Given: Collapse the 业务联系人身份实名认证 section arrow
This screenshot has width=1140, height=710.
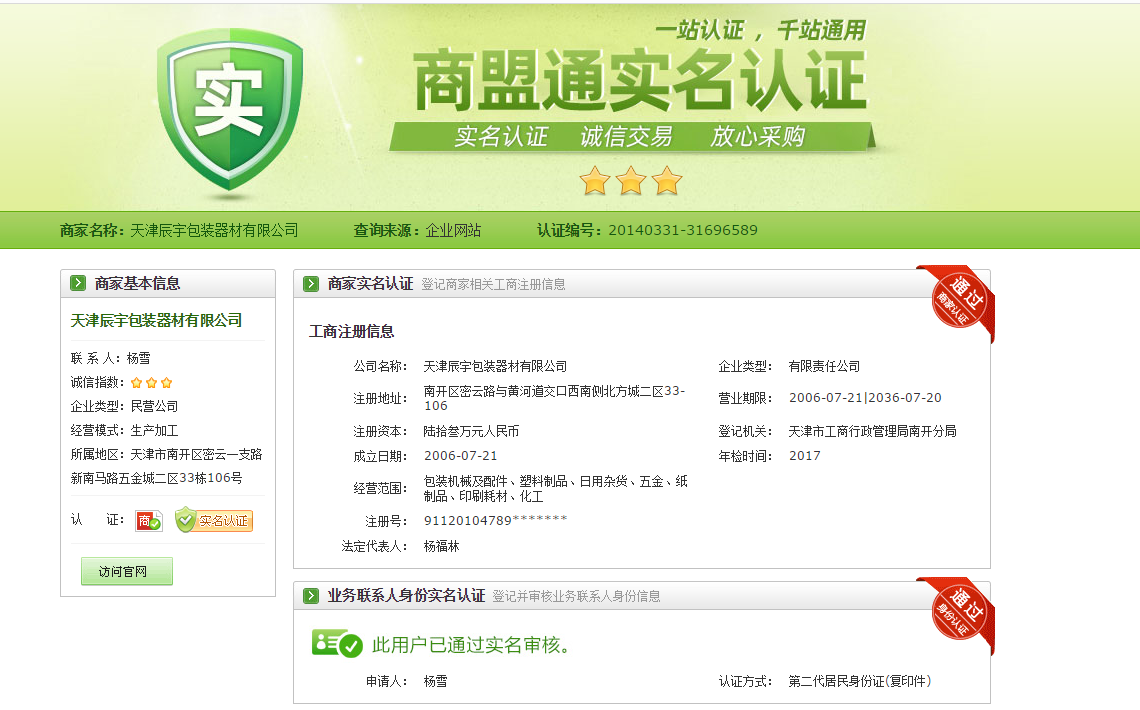Looking at the screenshot, I should point(311,596).
